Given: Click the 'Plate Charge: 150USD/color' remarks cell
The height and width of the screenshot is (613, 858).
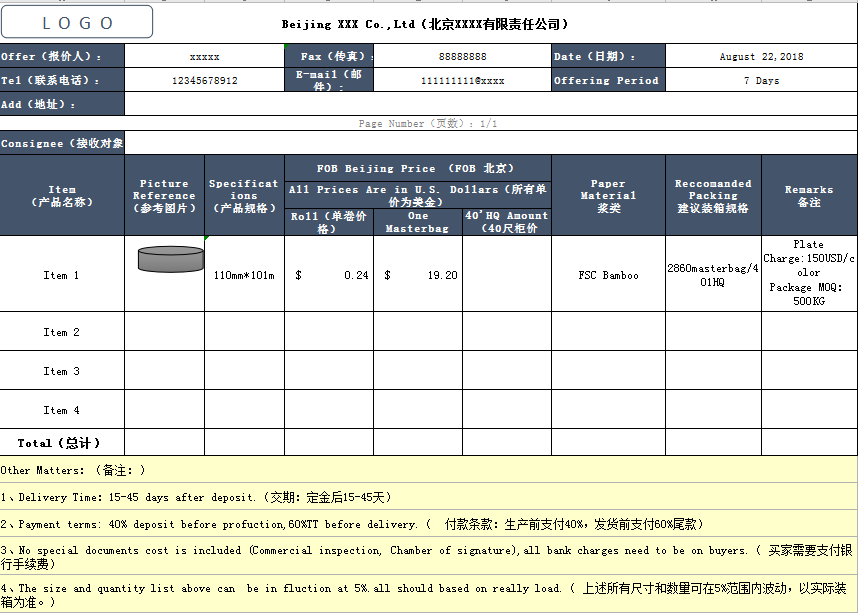Looking at the screenshot, I should [x=809, y=273].
